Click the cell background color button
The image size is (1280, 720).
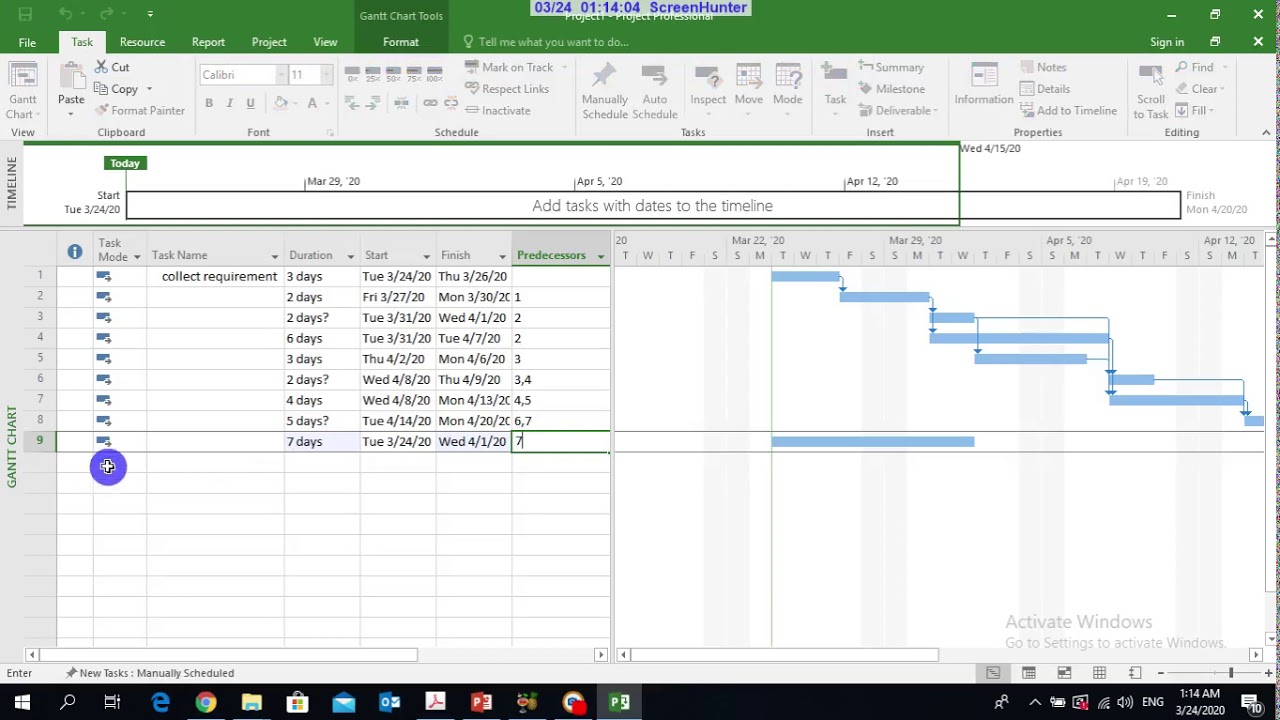(x=281, y=103)
